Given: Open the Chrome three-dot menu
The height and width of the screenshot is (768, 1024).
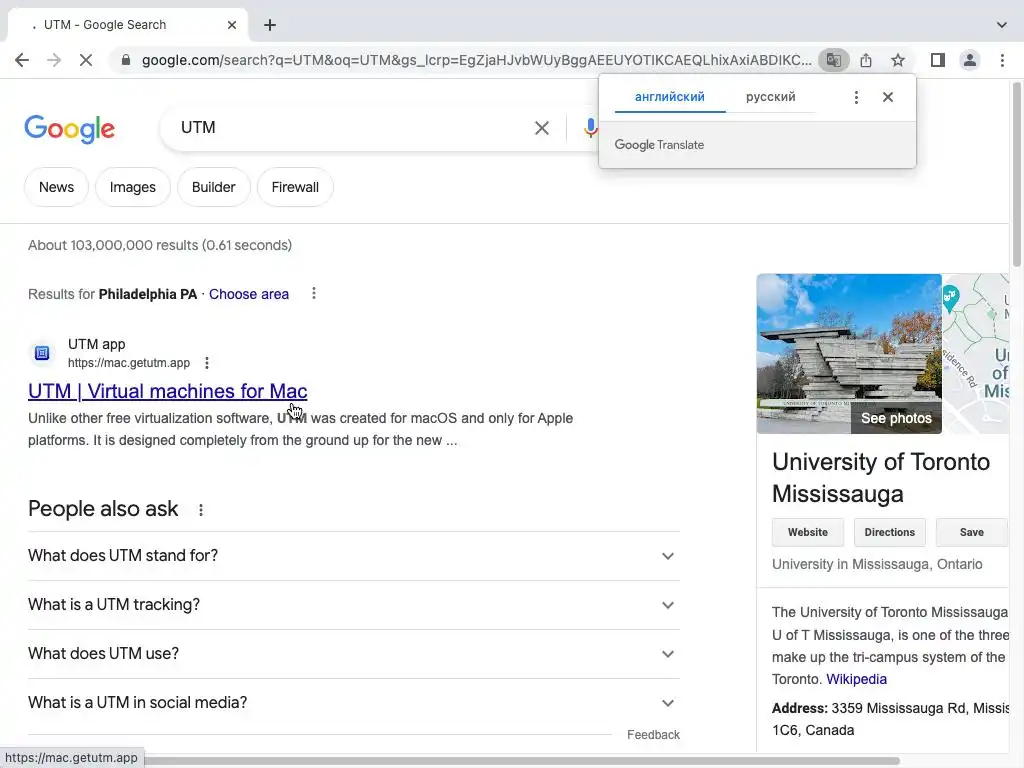Looking at the screenshot, I should 1002,60.
